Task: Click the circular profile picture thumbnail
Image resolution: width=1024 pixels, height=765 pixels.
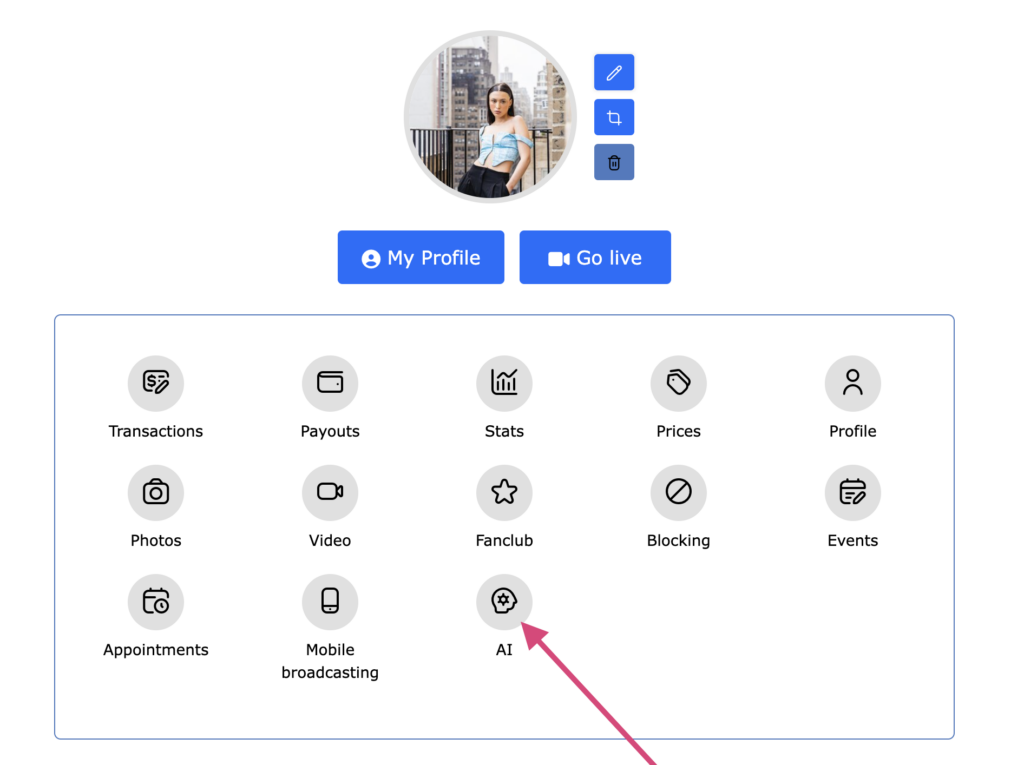Action: tap(490, 117)
